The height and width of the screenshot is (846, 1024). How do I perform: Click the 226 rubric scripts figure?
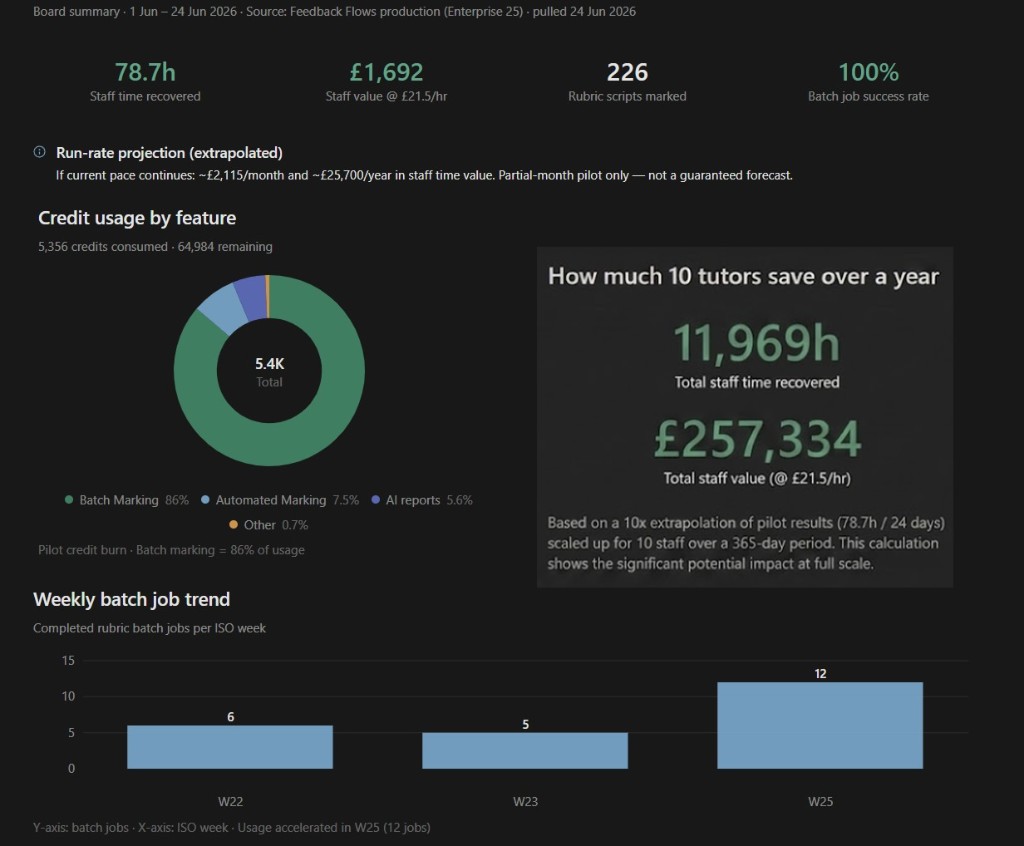627,72
